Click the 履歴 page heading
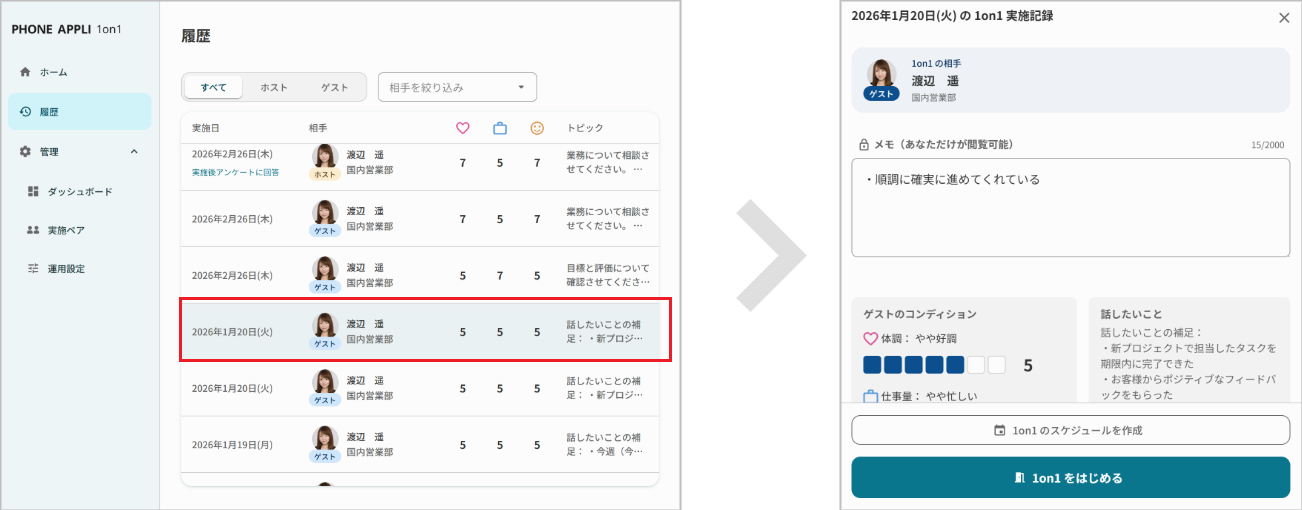The image size is (1302, 510). (x=196, y=36)
